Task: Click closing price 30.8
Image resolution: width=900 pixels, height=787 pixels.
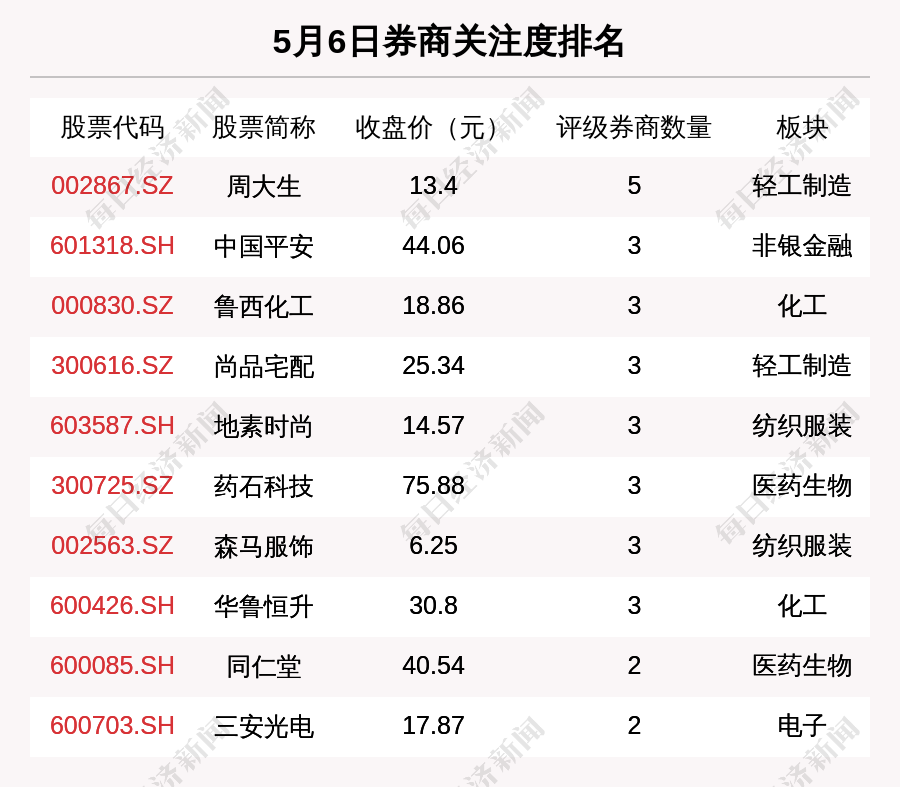Action: (433, 606)
